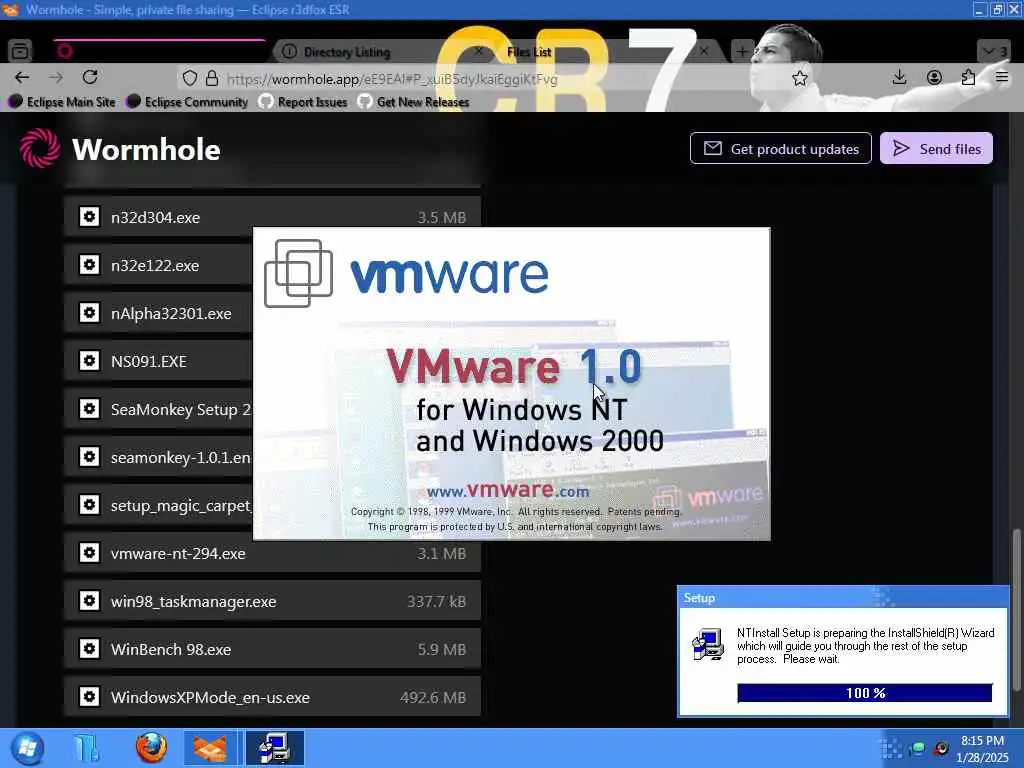Click the gear icon beside seamonkey-1.0.1
The width and height of the screenshot is (1024, 768).
[89, 456]
